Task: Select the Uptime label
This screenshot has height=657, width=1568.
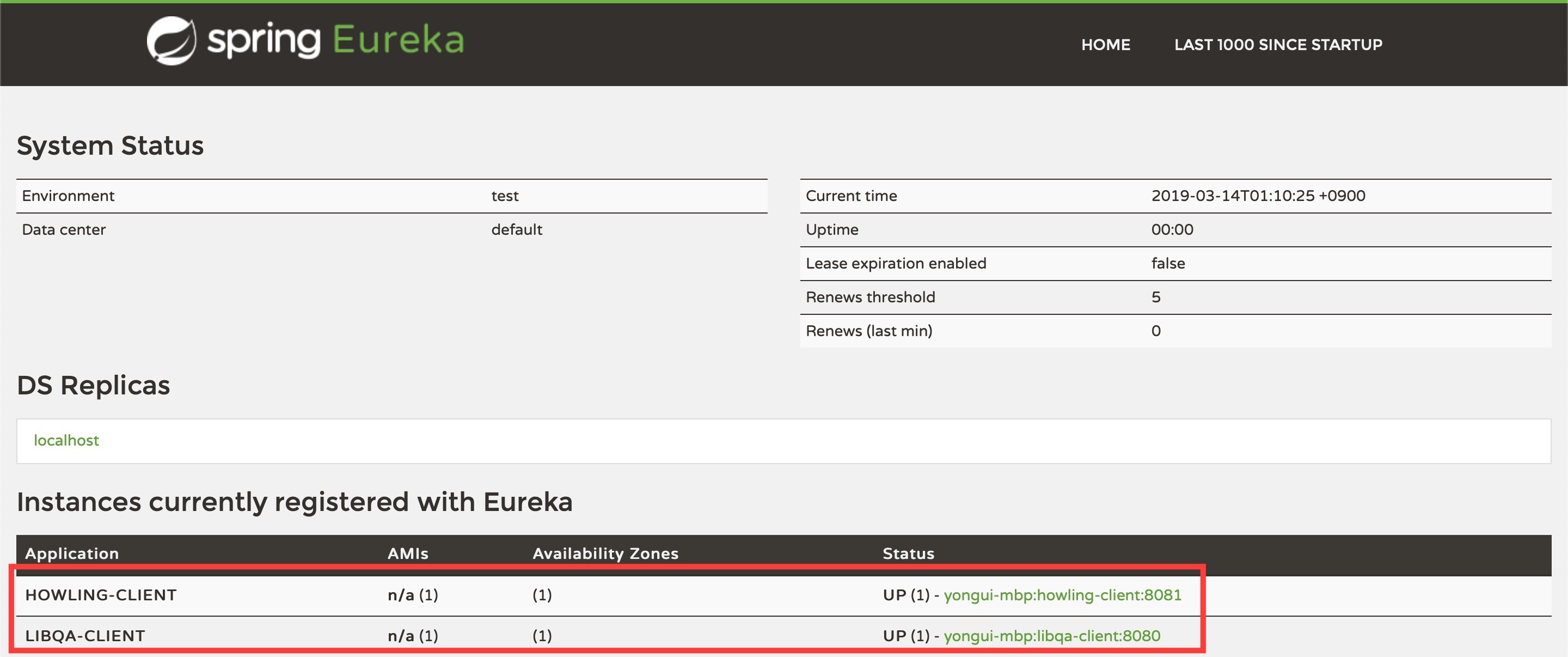Action: click(x=832, y=229)
